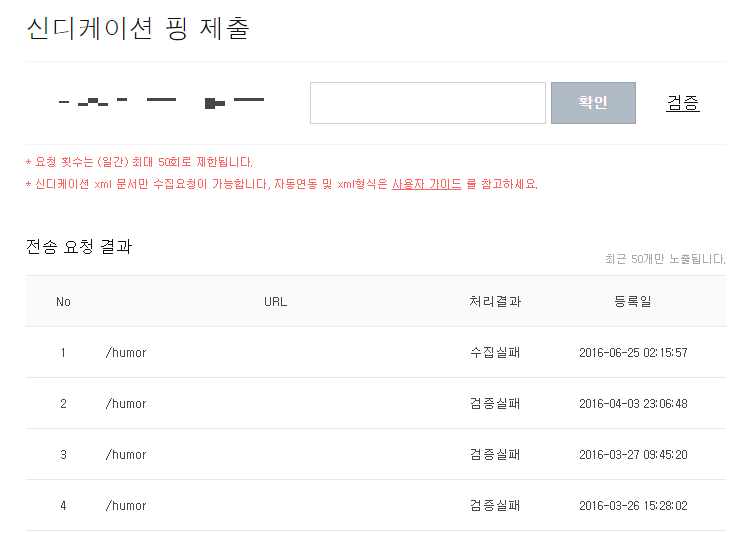
Task: Select /humor URL in row 4
Action: [x=126, y=506]
